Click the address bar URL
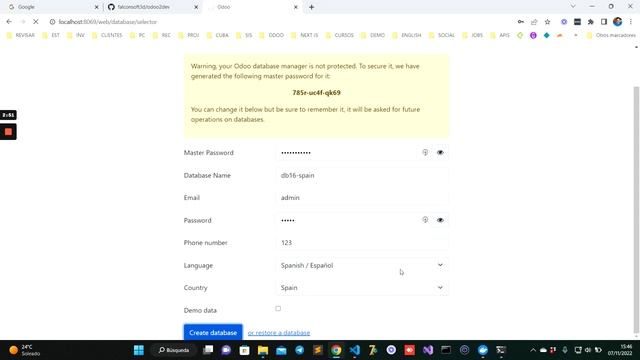This screenshot has height=360, width=640. [108, 22]
